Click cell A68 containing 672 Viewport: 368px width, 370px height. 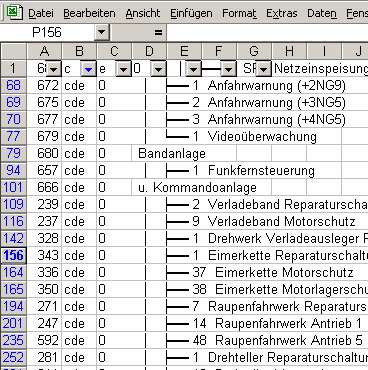click(x=44, y=86)
